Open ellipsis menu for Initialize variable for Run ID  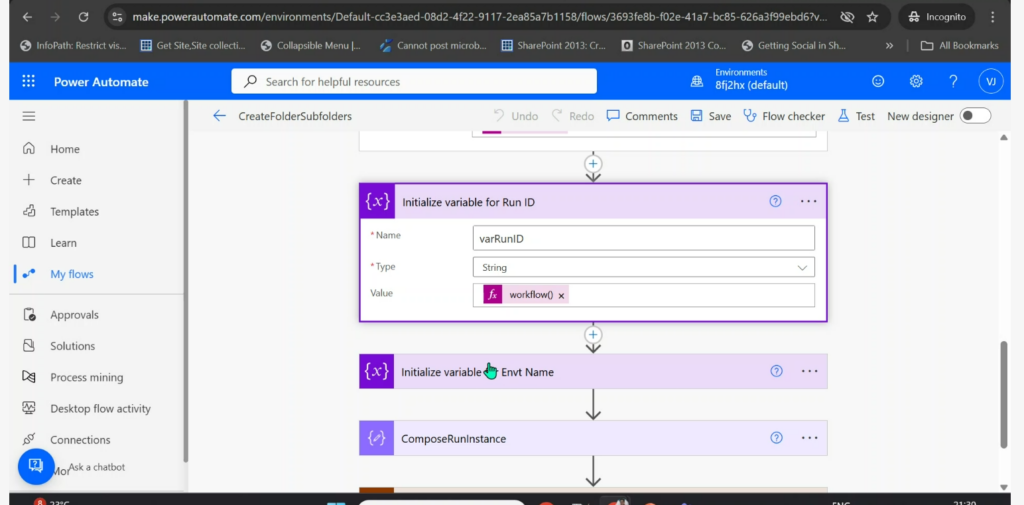pos(808,201)
